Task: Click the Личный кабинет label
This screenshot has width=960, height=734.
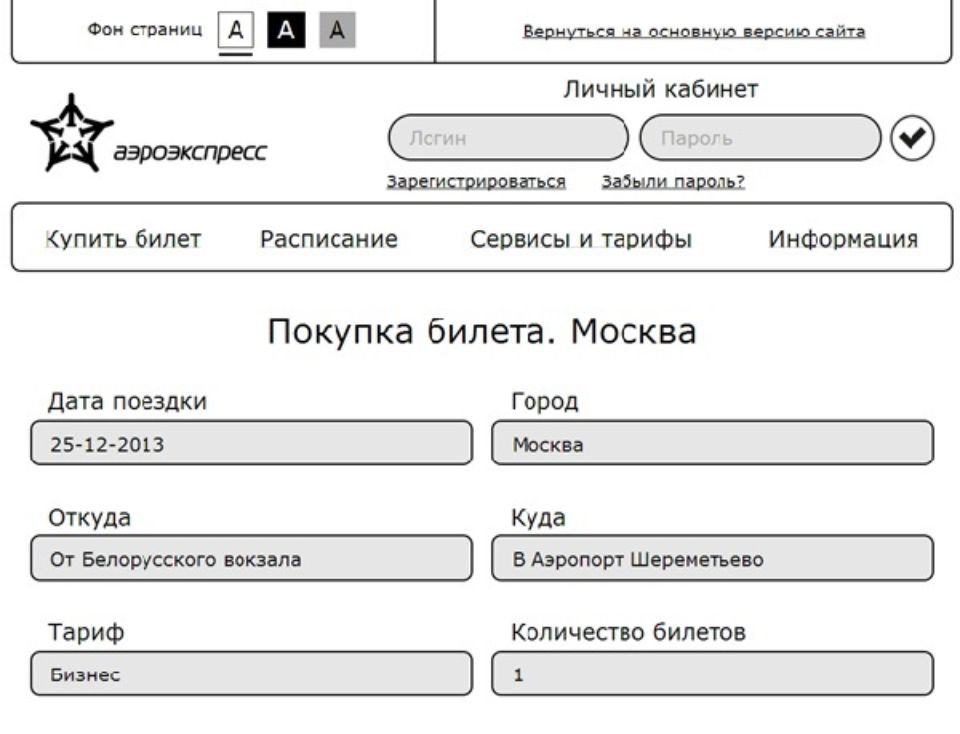Action: [x=661, y=89]
